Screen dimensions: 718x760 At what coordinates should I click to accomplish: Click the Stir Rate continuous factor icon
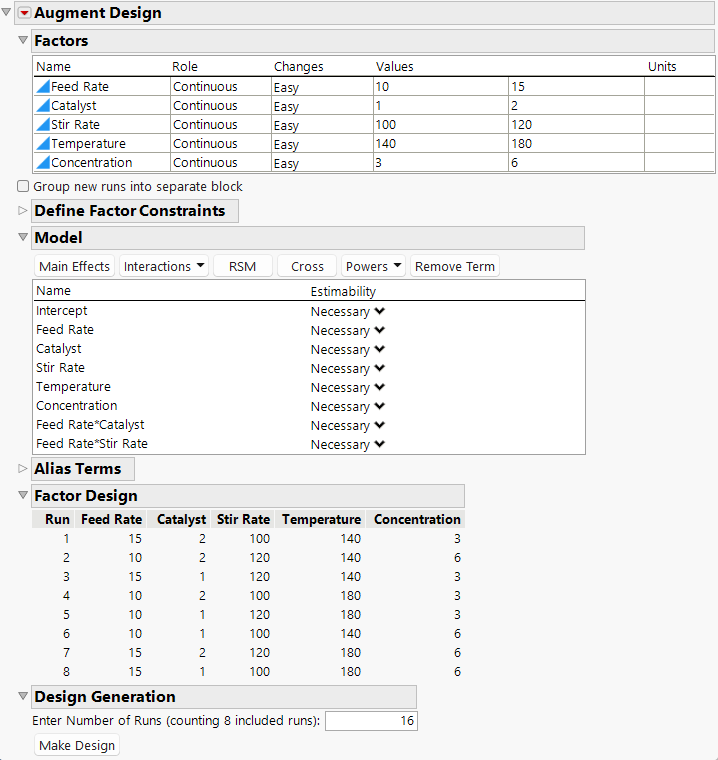click(x=43, y=125)
